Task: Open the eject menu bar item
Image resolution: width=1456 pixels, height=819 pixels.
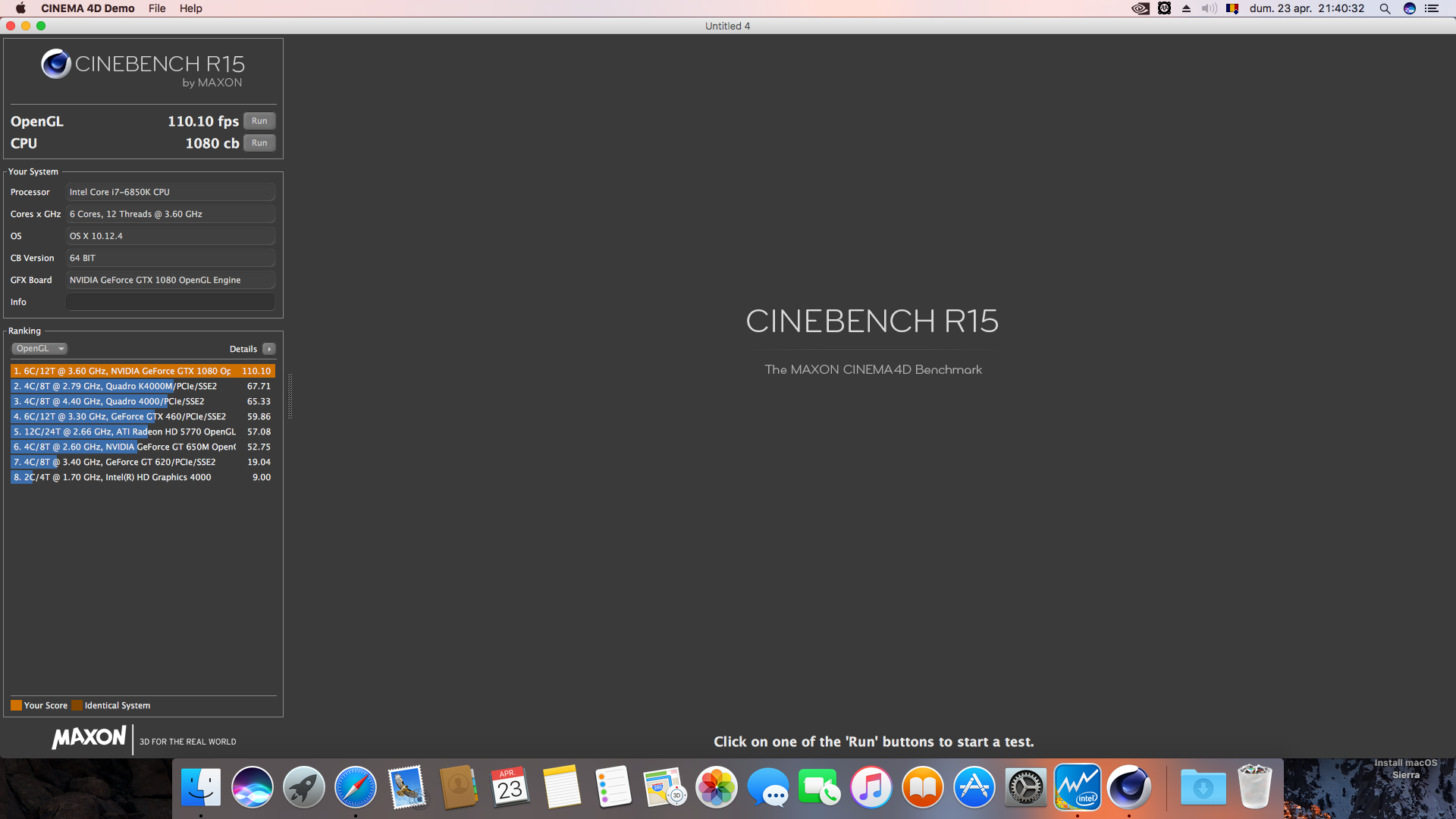Action: pos(1186,8)
